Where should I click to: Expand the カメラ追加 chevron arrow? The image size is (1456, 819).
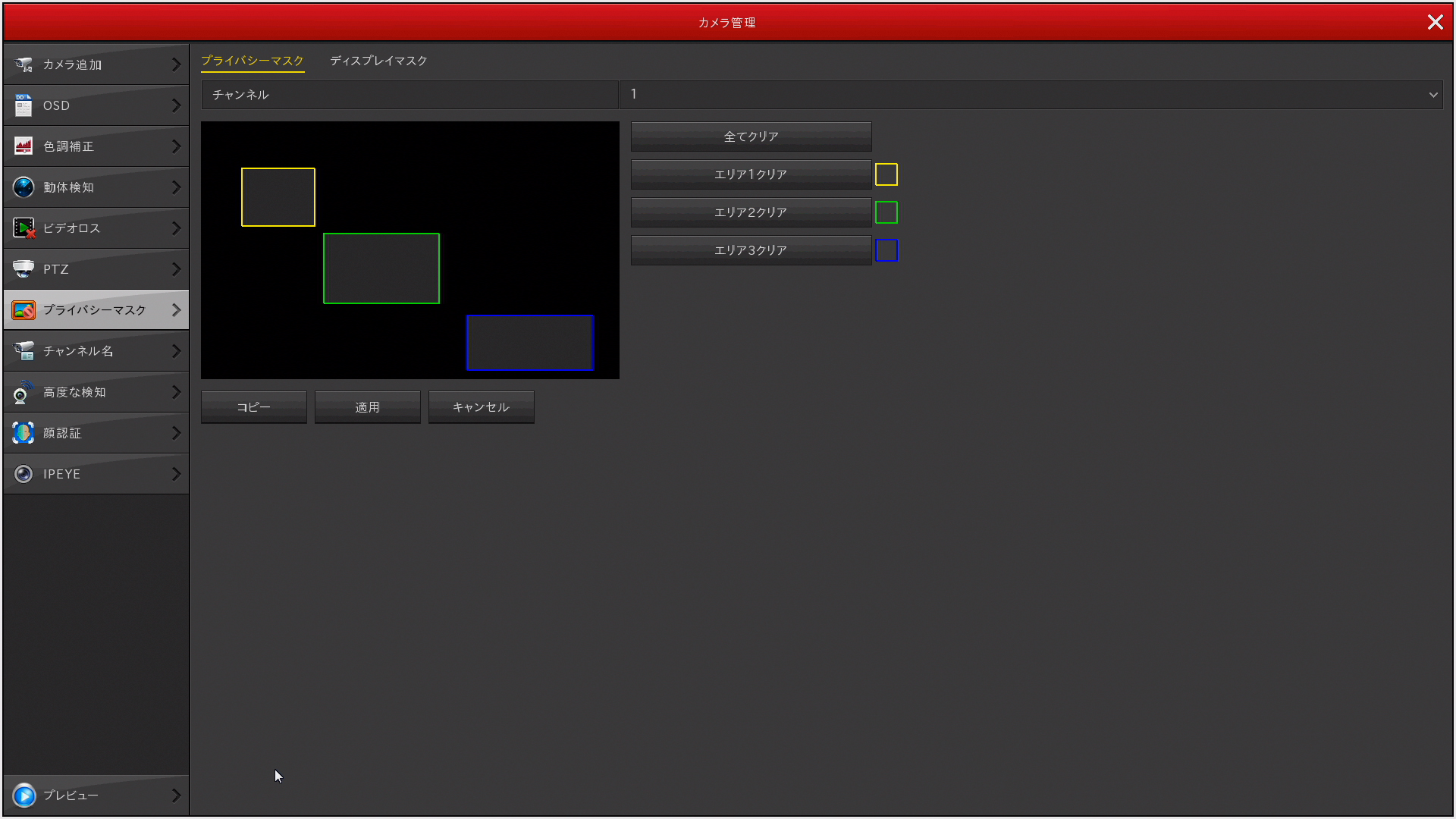(176, 64)
